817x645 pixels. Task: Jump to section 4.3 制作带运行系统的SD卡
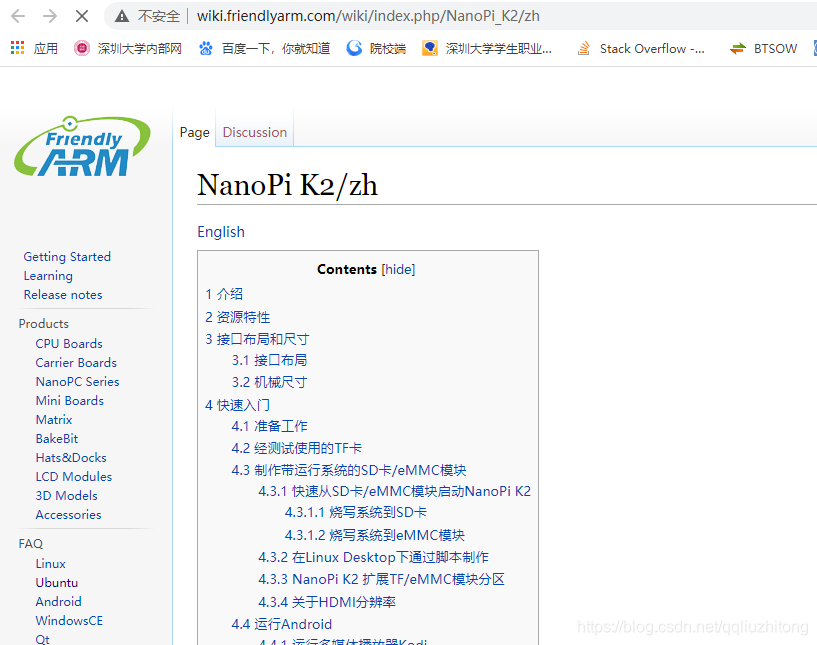(x=349, y=470)
